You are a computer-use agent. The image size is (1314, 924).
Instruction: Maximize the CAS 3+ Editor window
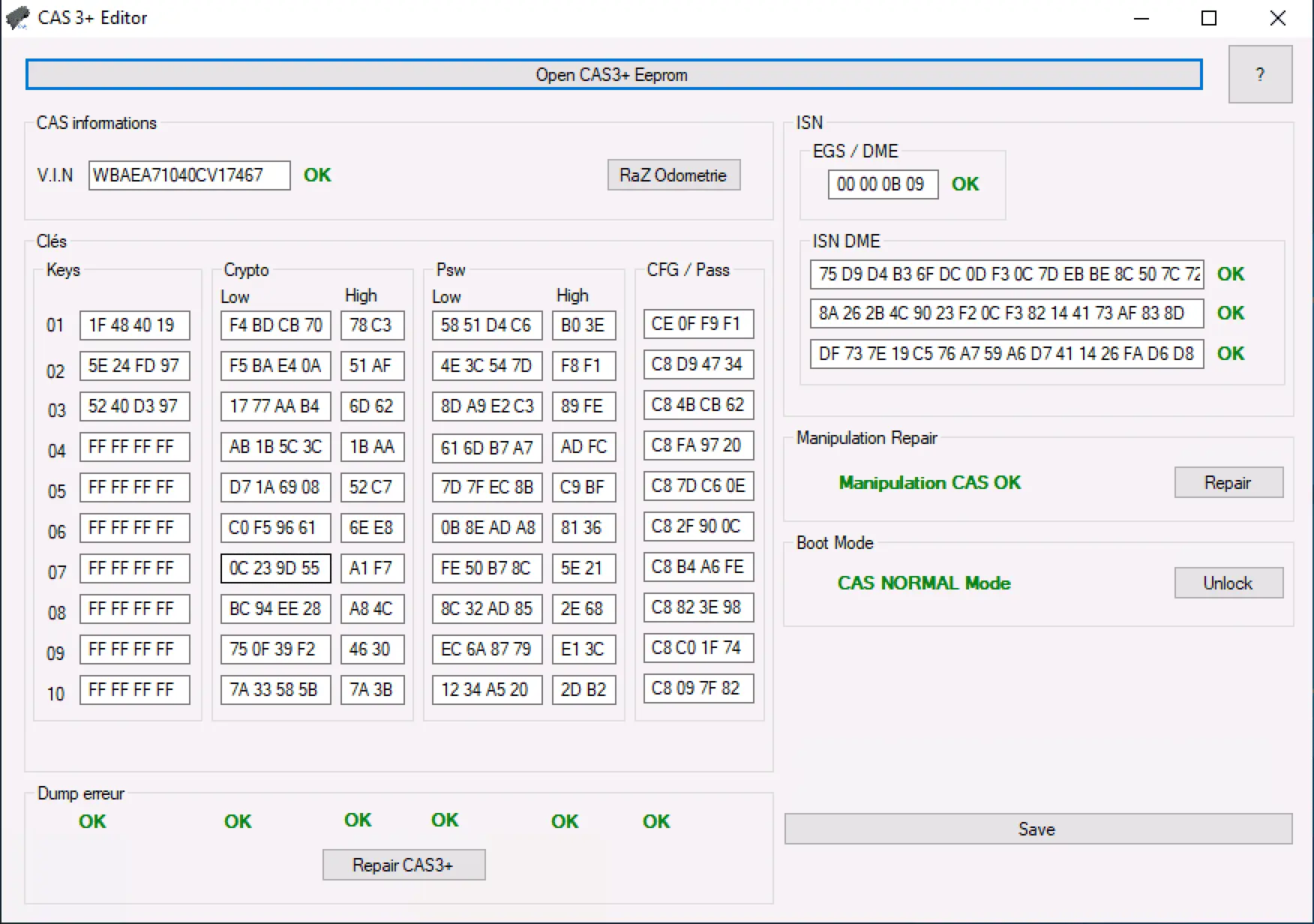click(x=1208, y=18)
